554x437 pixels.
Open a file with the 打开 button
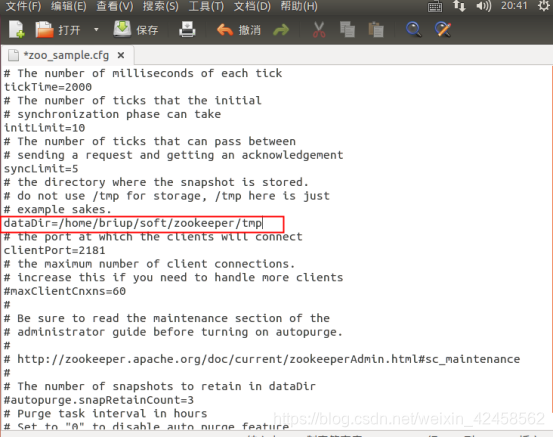[58, 30]
